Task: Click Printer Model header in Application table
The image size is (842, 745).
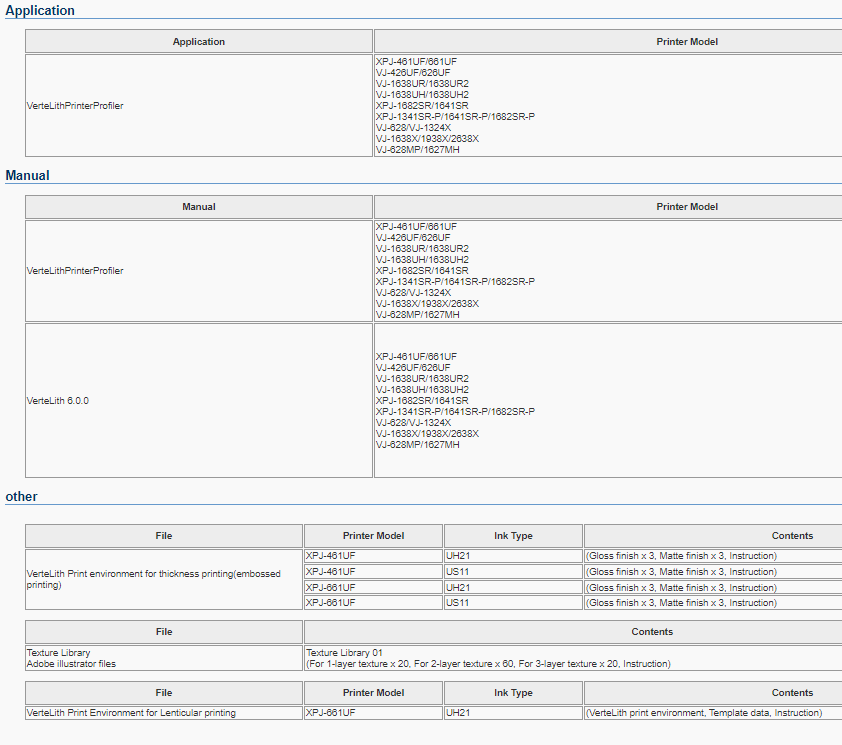Action: point(687,41)
